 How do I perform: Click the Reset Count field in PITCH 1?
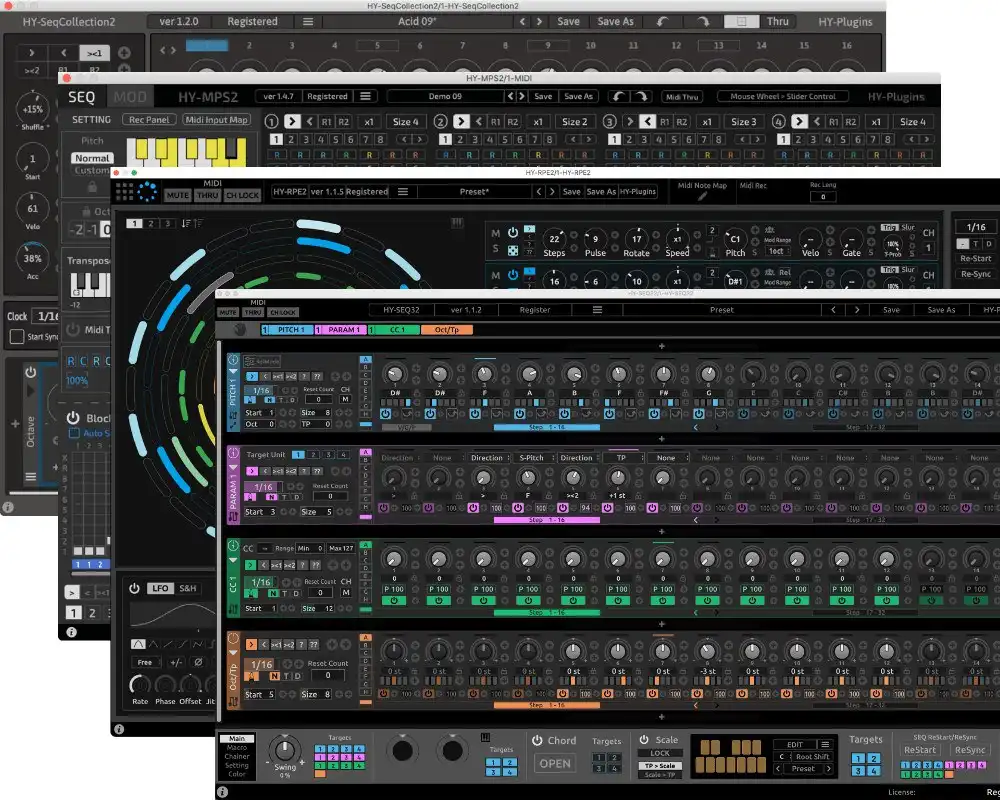319,399
